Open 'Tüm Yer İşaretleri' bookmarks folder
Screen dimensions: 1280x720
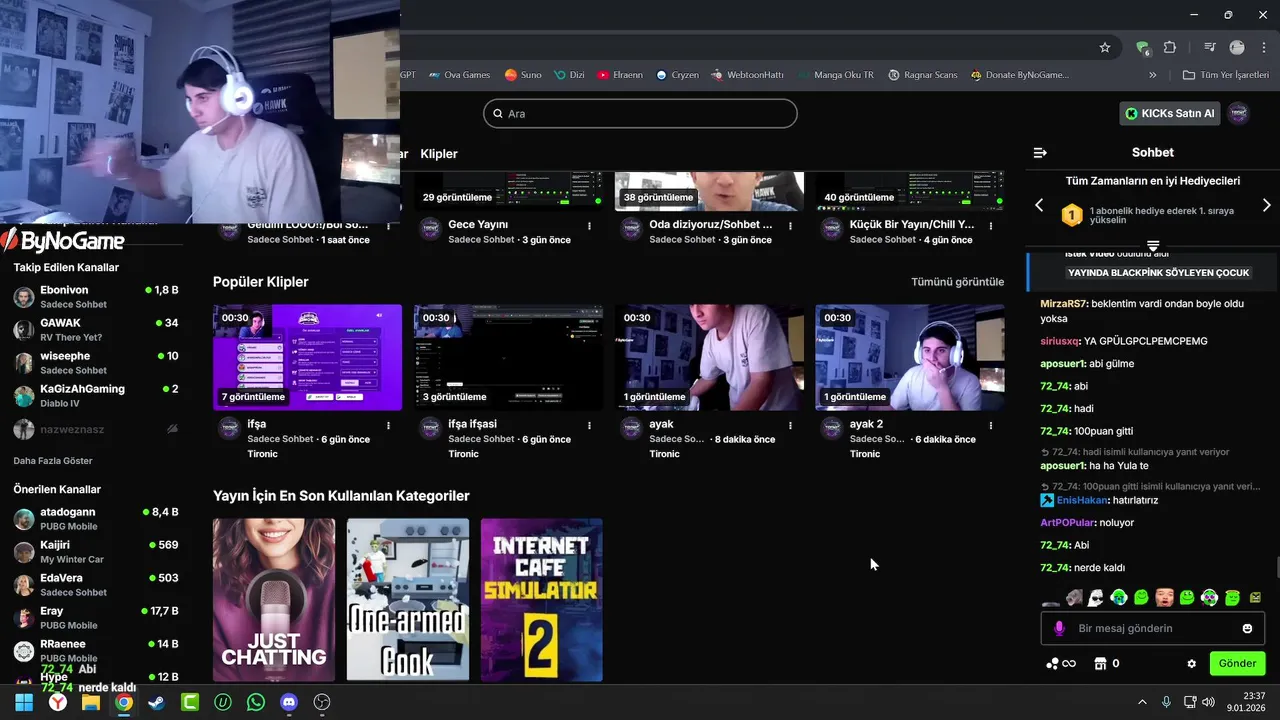tap(1225, 75)
